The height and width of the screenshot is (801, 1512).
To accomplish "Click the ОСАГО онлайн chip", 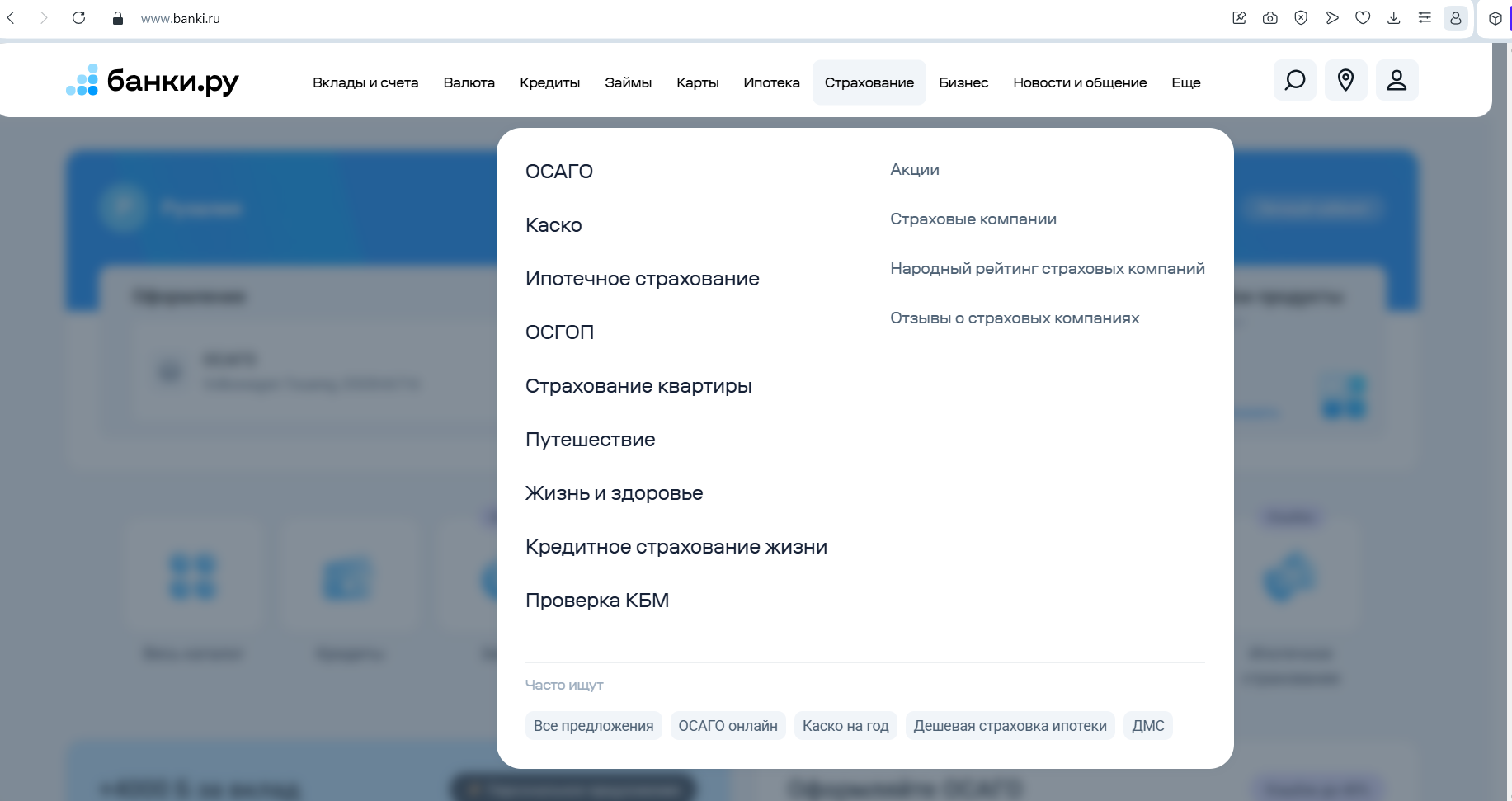I will click(728, 726).
